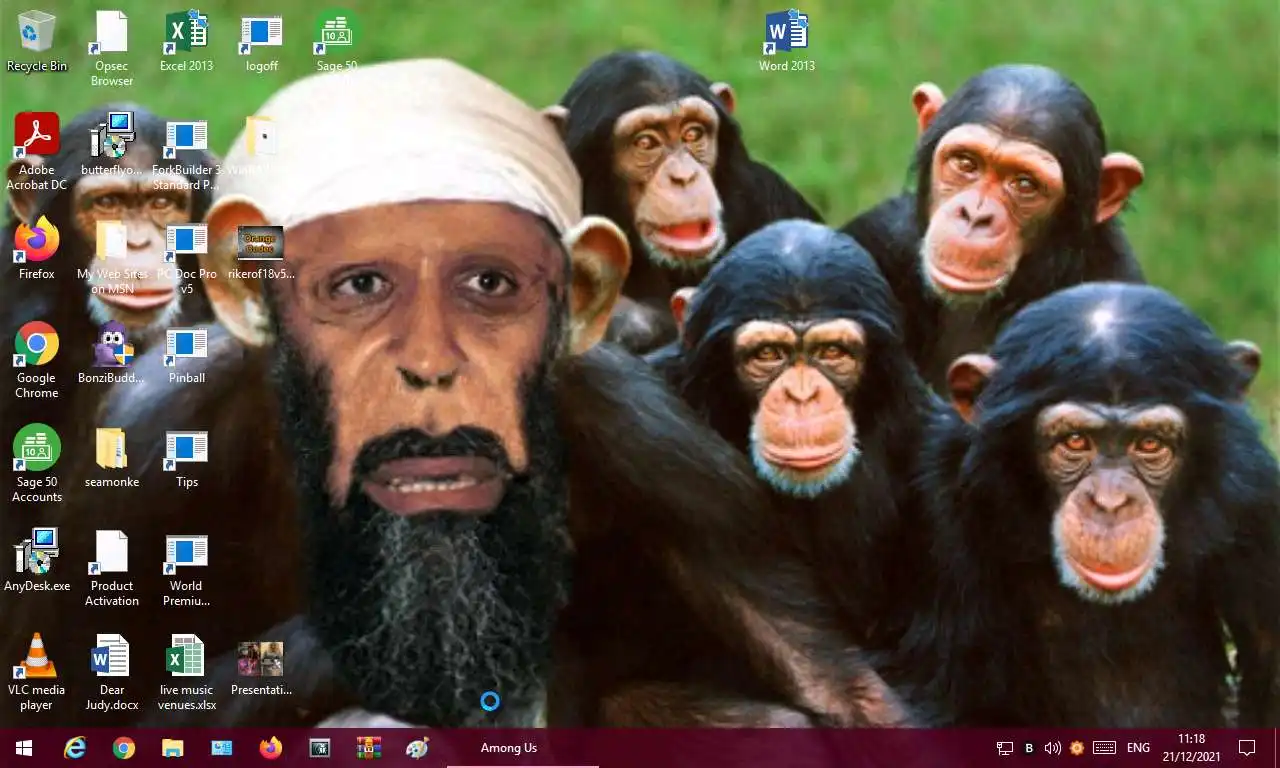
Task: Change the ENG input language indicator
Action: [1138, 748]
